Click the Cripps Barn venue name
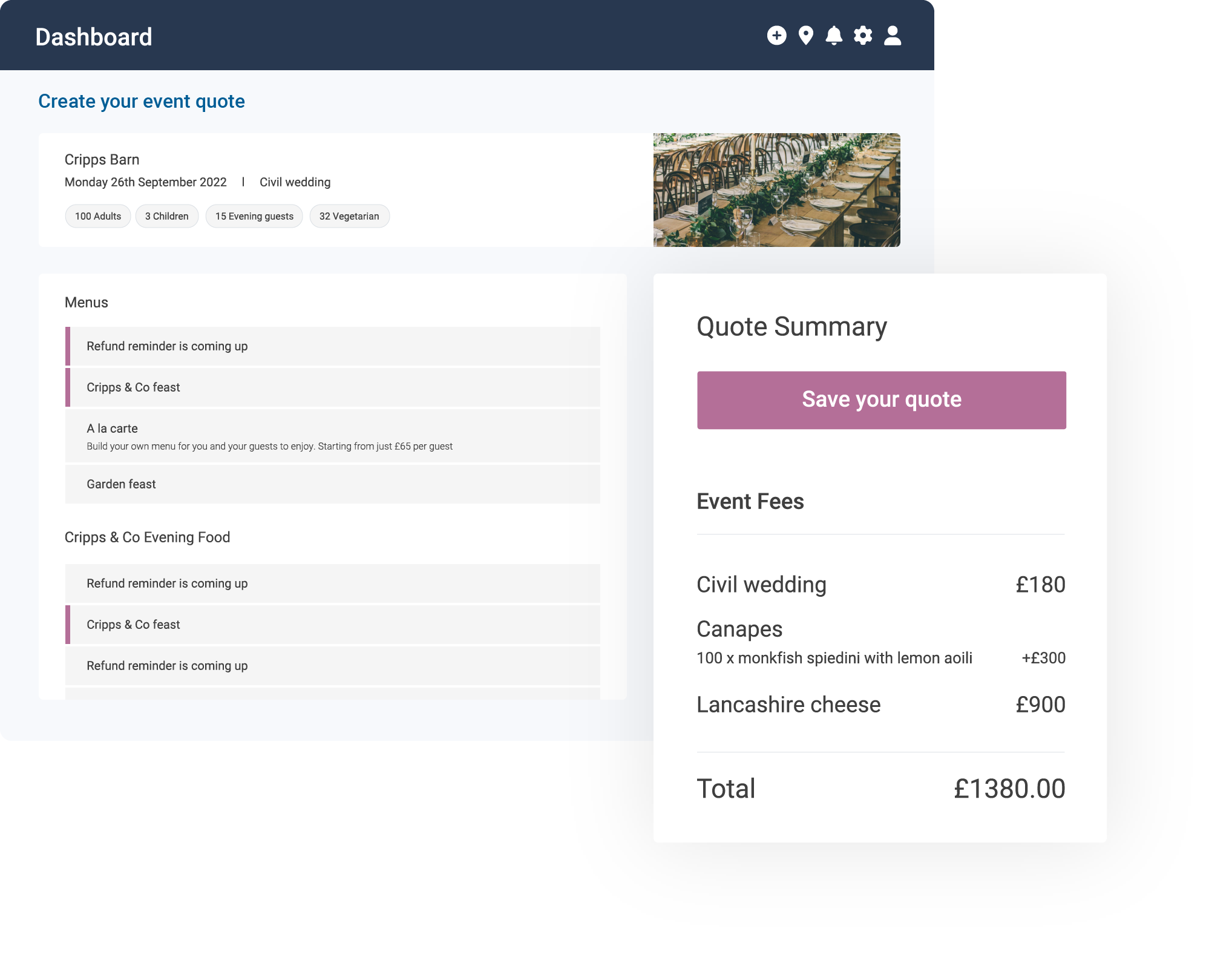Screen dimensions: 1232x966 click(x=102, y=160)
